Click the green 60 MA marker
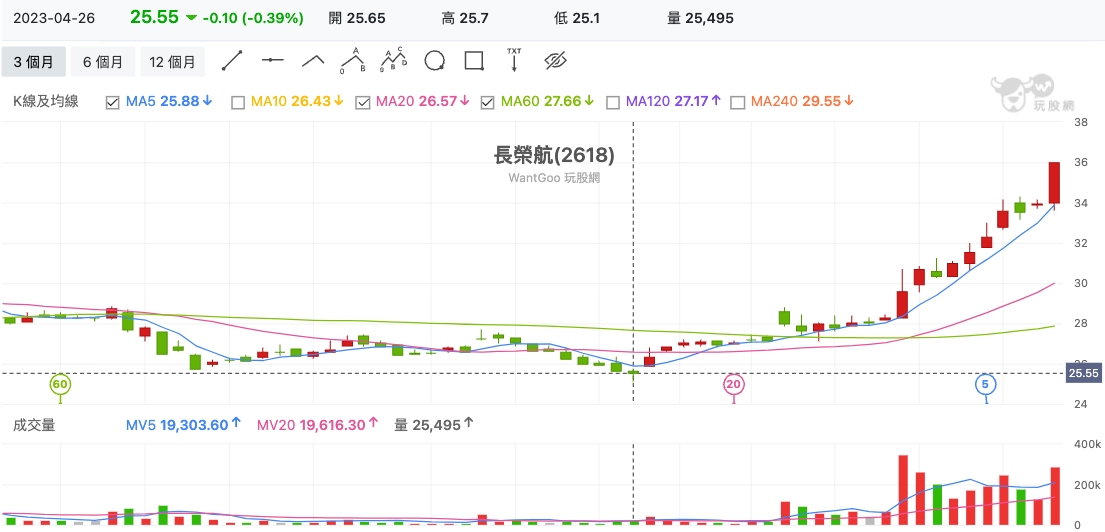The image size is (1105, 532). [x=61, y=384]
